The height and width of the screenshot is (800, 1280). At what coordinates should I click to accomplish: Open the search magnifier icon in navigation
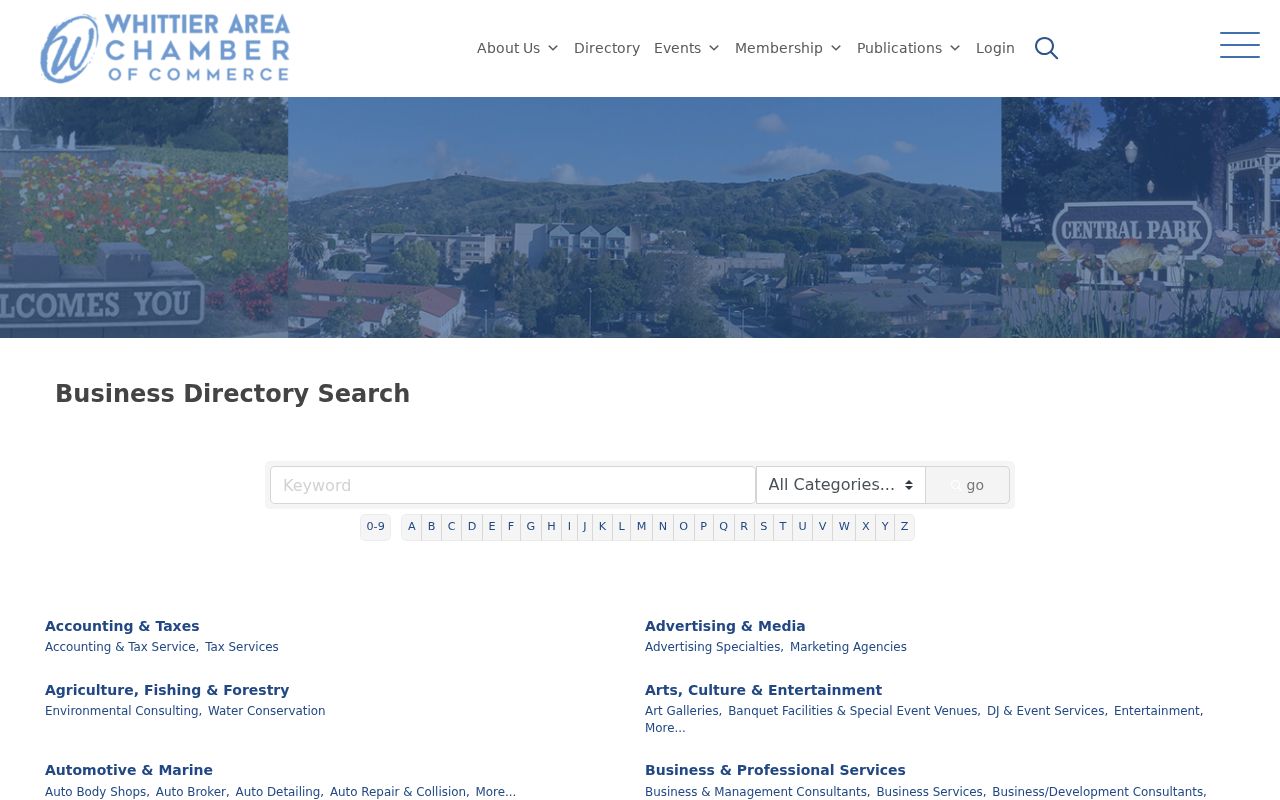1046,48
